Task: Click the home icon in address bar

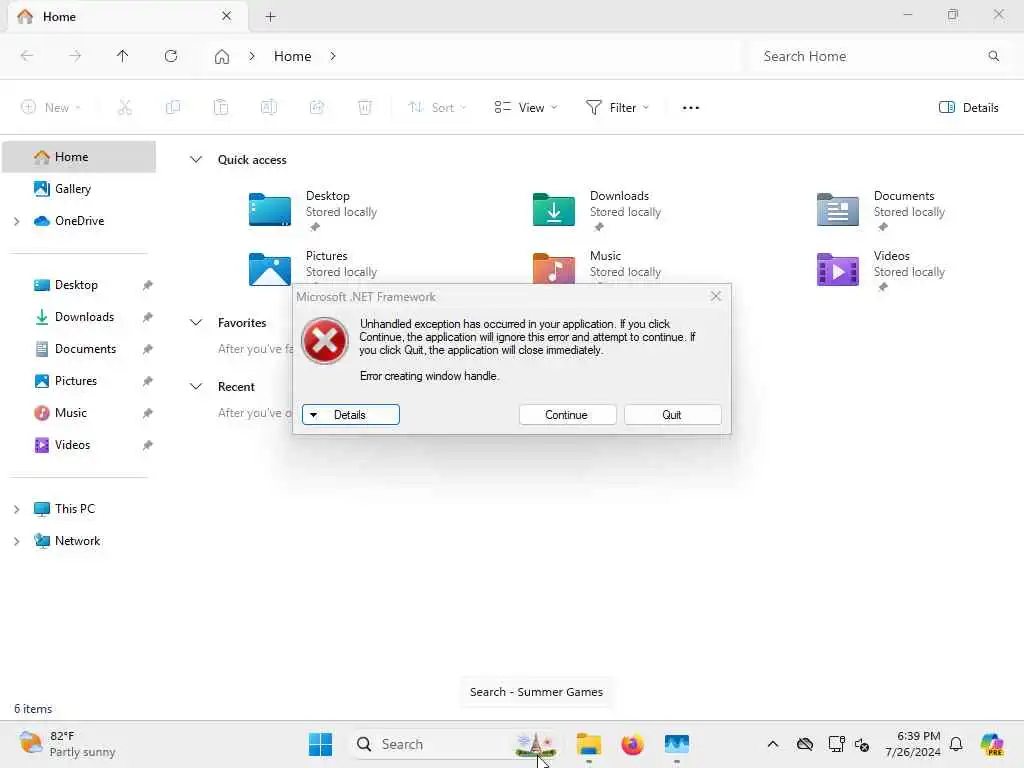Action: pyautogui.click(x=222, y=57)
